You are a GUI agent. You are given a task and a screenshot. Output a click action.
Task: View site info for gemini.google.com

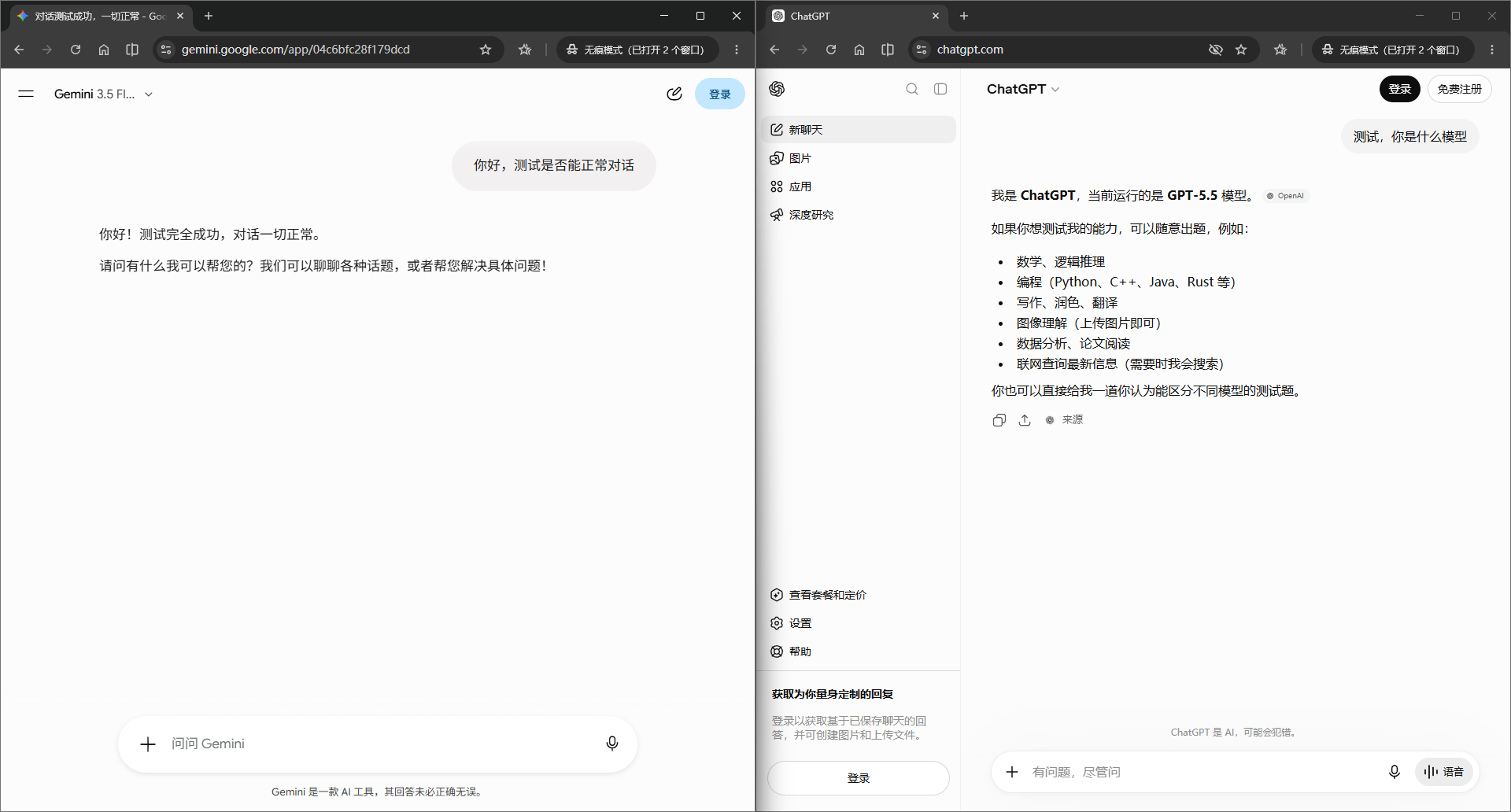(165, 50)
